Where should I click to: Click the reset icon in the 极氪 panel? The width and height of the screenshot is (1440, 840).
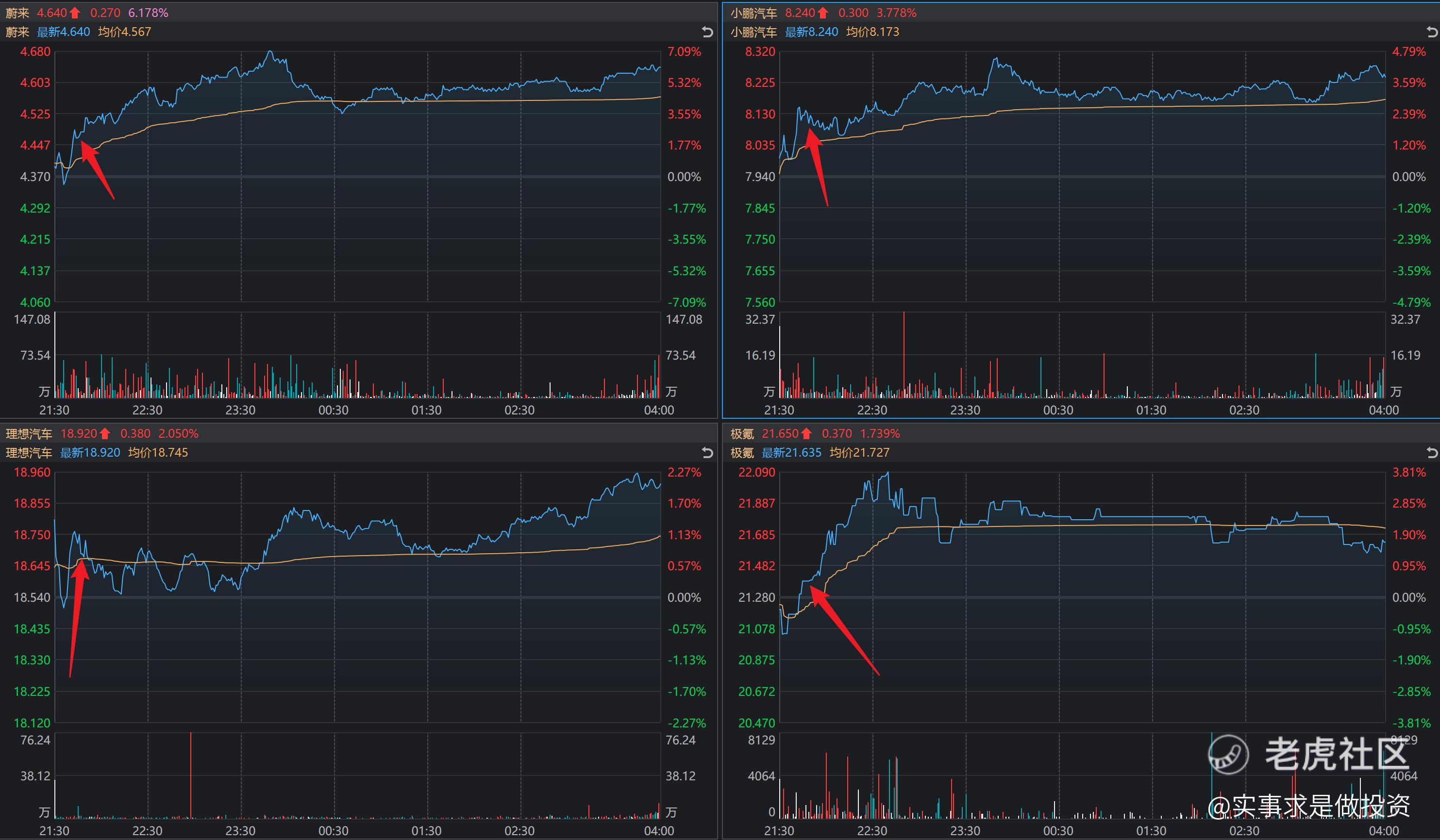[1433, 453]
